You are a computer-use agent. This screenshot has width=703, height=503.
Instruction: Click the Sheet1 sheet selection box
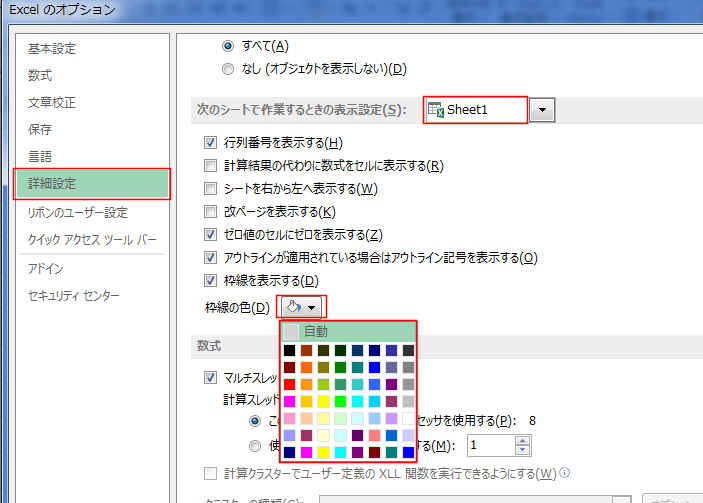[476, 110]
